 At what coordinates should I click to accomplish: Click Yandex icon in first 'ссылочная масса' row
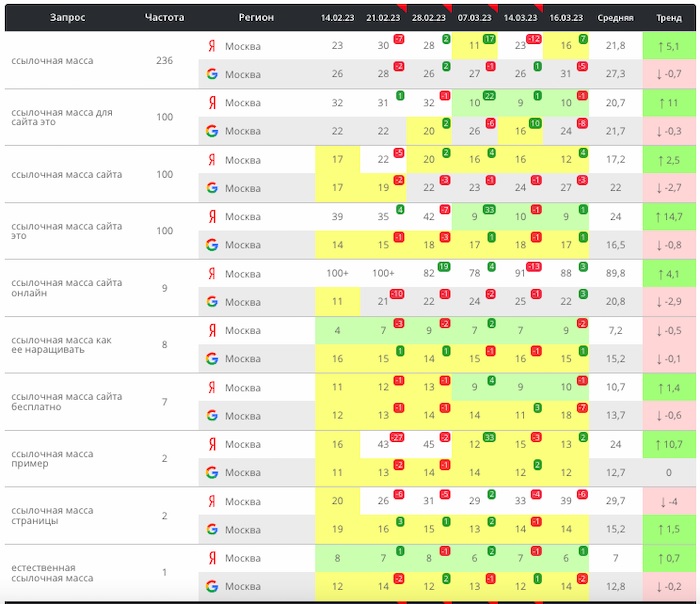click(x=212, y=46)
